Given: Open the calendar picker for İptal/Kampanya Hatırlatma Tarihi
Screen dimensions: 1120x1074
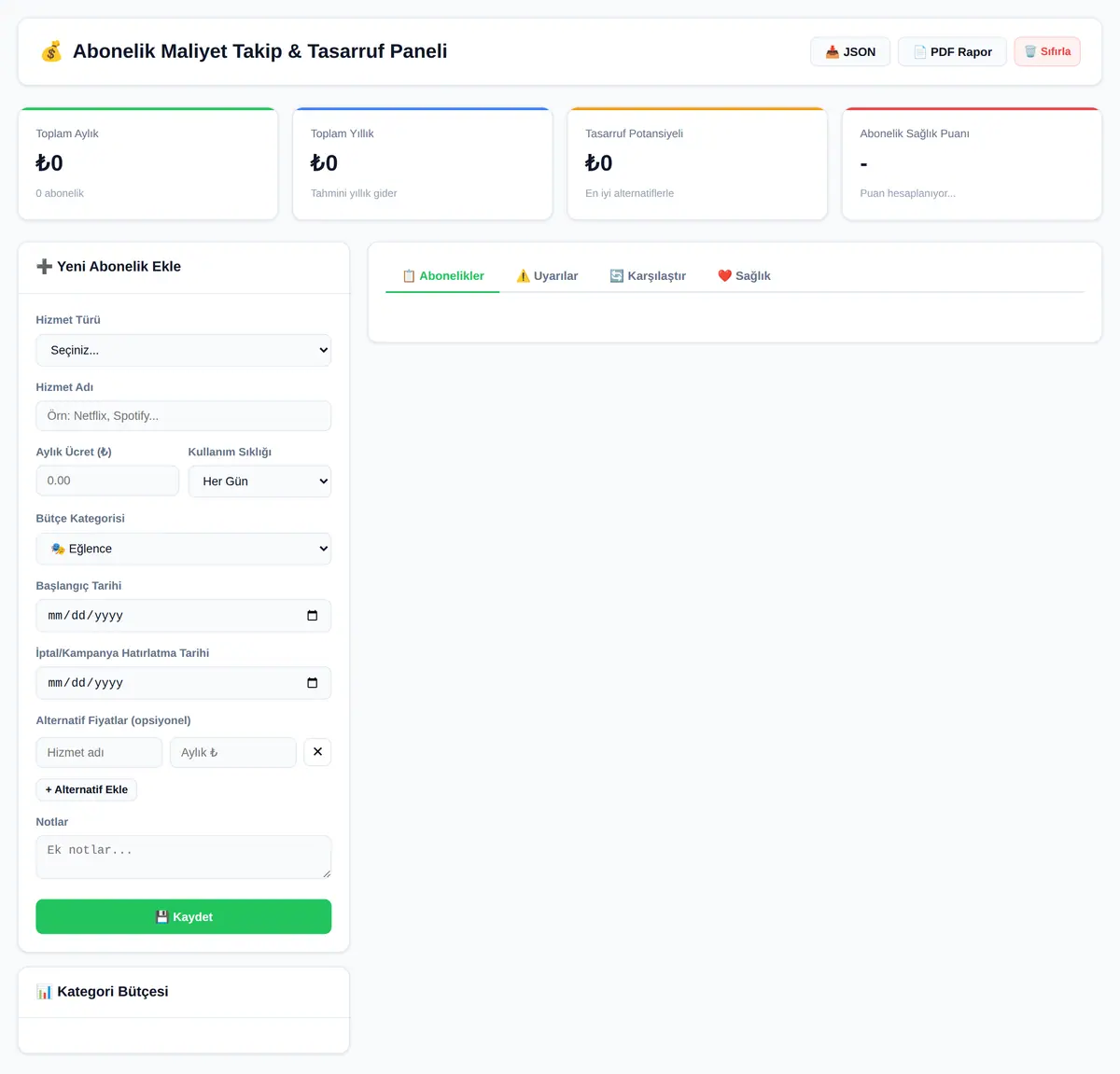Looking at the screenshot, I should (312, 683).
